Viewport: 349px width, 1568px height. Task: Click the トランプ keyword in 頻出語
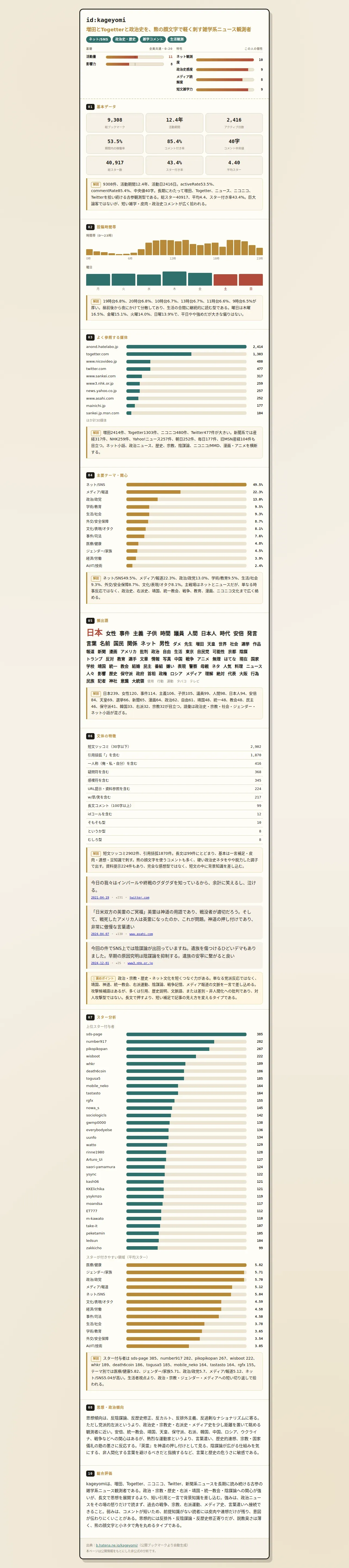click(94, 659)
